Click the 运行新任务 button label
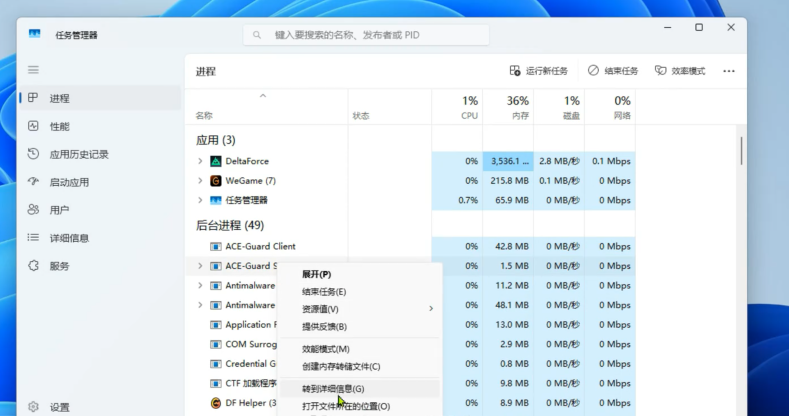The width and height of the screenshot is (789, 416). pyautogui.click(x=547, y=71)
